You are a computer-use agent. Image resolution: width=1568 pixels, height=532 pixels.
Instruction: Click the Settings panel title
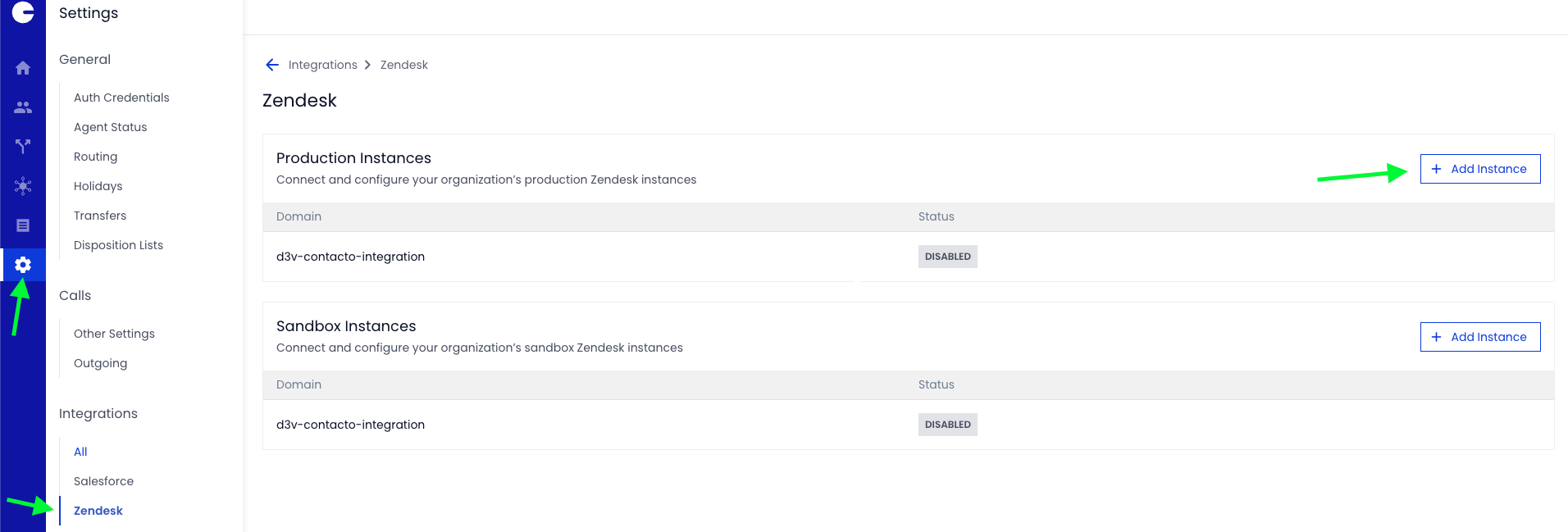pyautogui.click(x=89, y=13)
